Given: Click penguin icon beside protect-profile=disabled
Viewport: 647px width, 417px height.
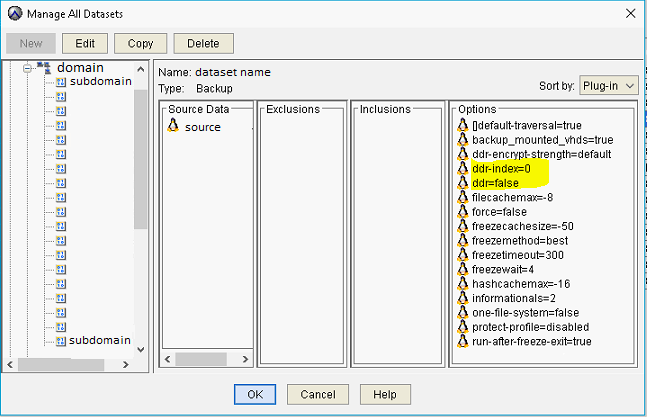Looking at the screenshot, I should (x=463, y=327).
